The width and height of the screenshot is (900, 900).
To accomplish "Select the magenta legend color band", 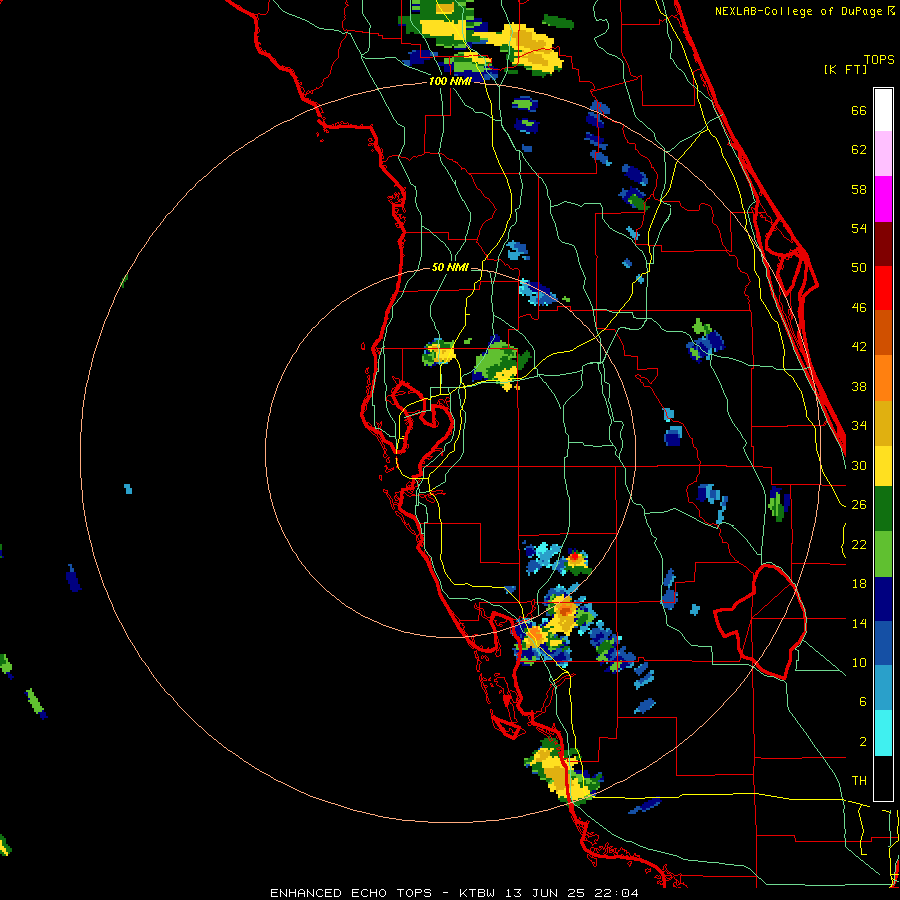I will tap(883, 199).
